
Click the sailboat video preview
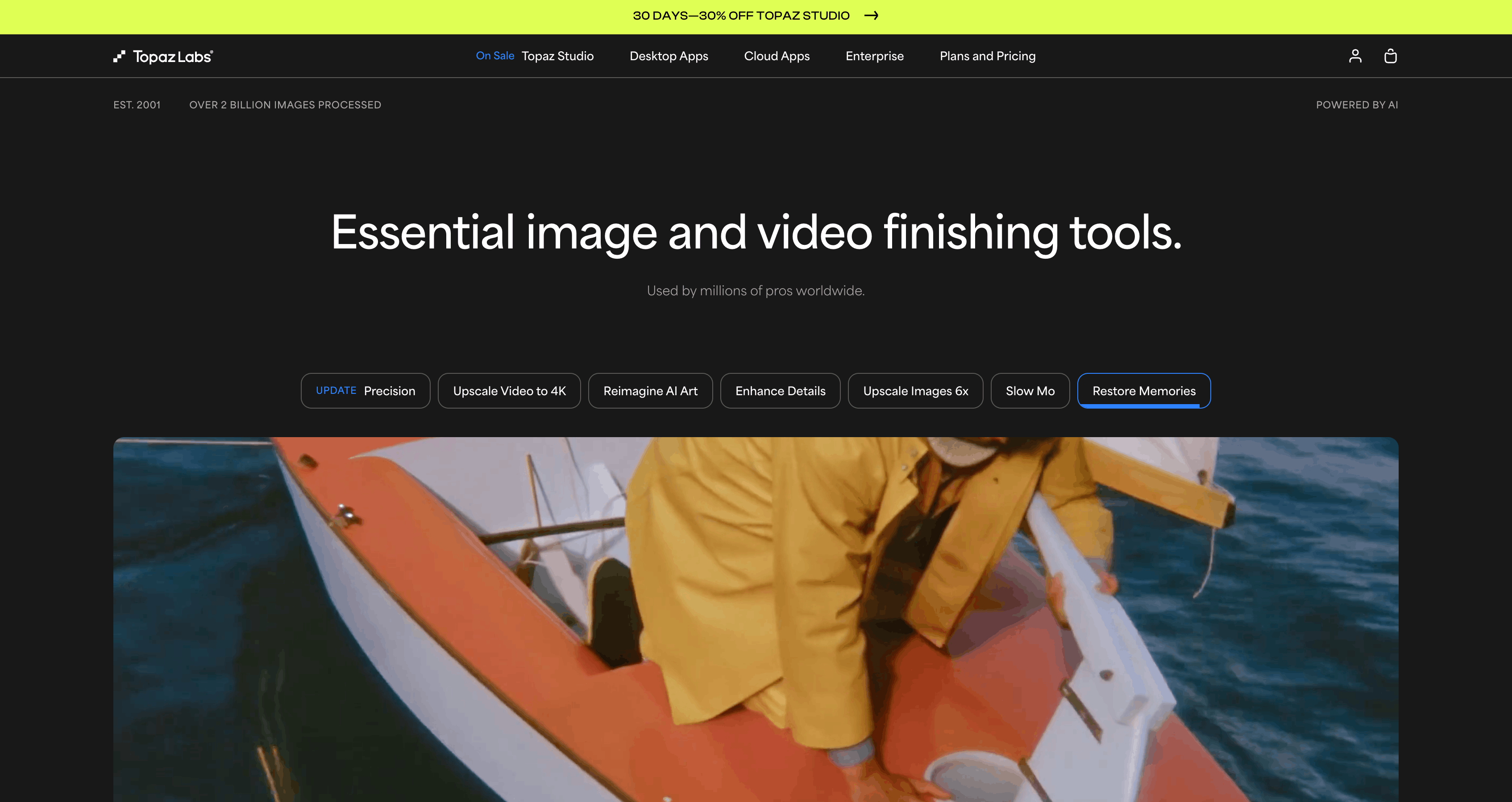point(756,619)
